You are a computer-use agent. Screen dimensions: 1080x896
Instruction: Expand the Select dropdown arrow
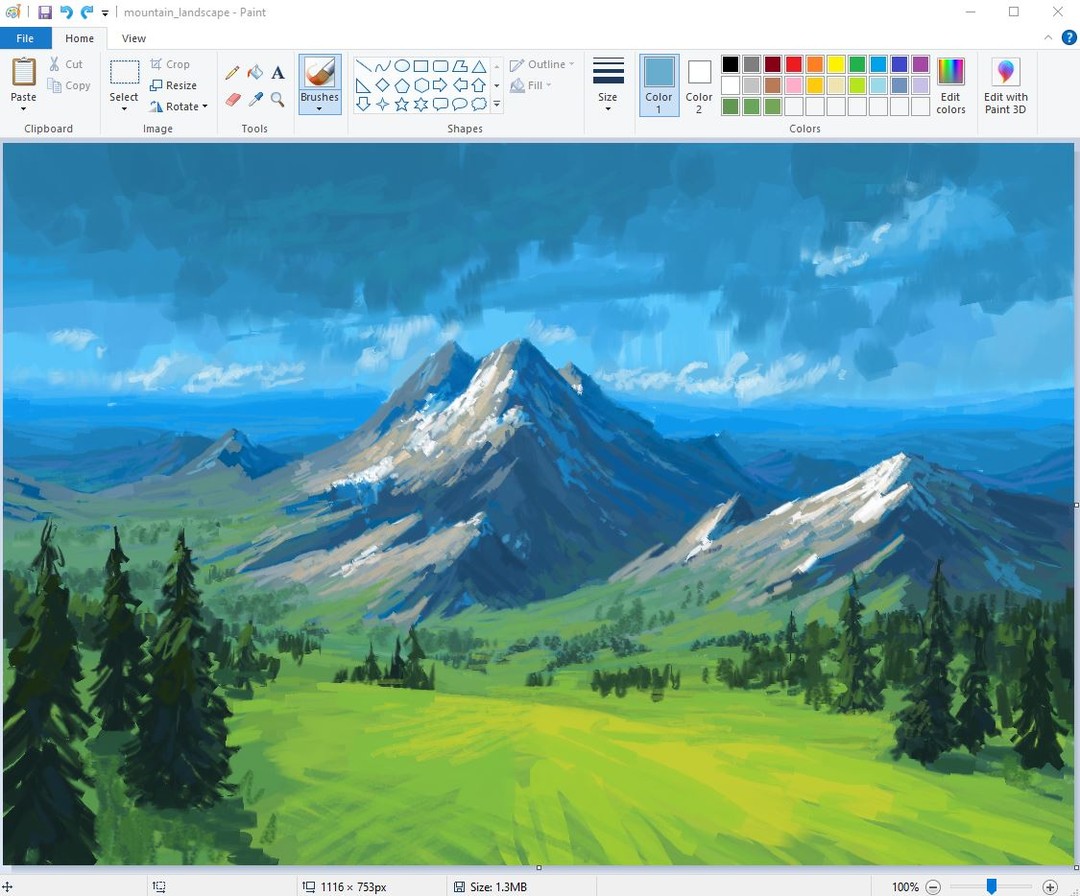click(x=124, y=109)
